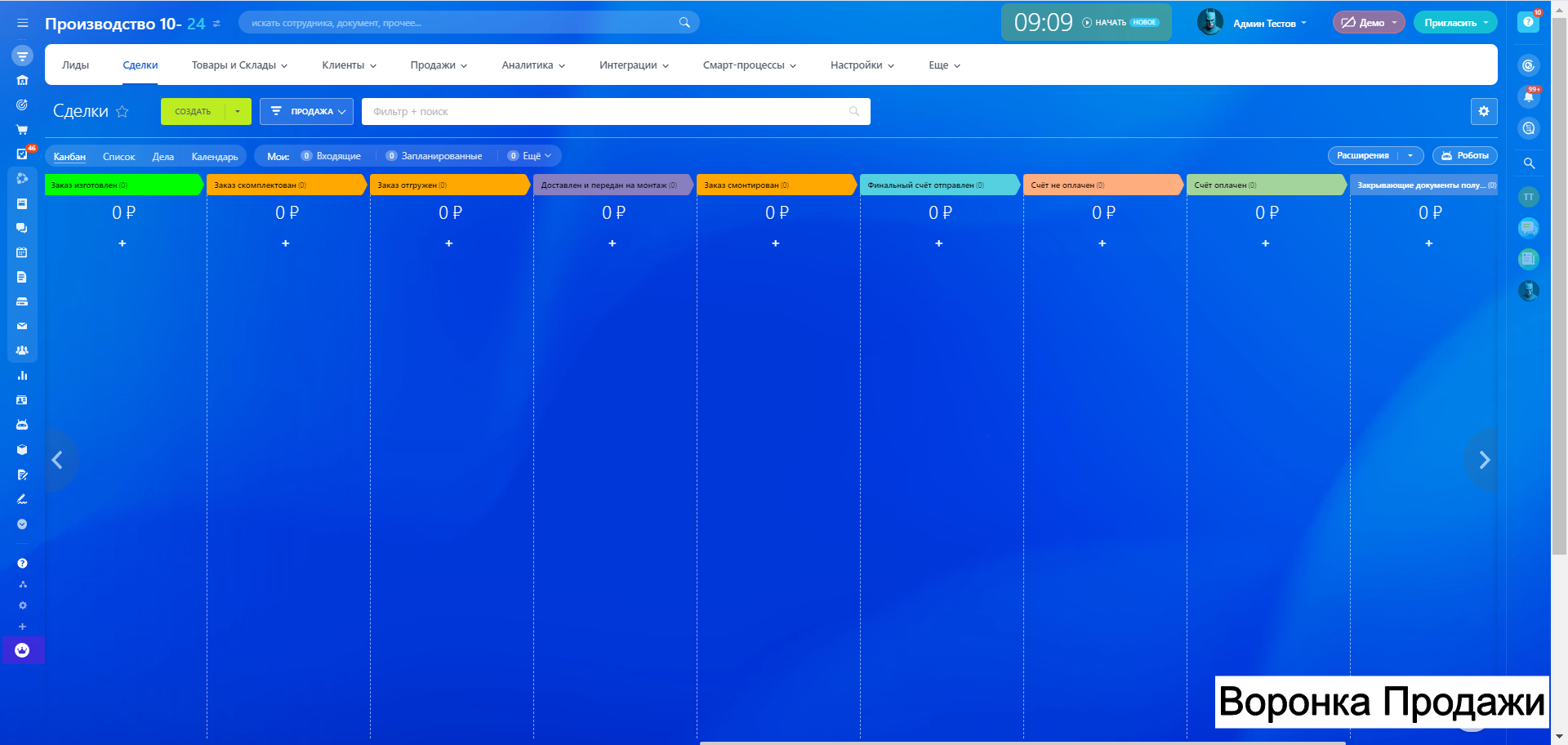Open the contact card icon in sidebar
1568x745 pixels.
22,400
